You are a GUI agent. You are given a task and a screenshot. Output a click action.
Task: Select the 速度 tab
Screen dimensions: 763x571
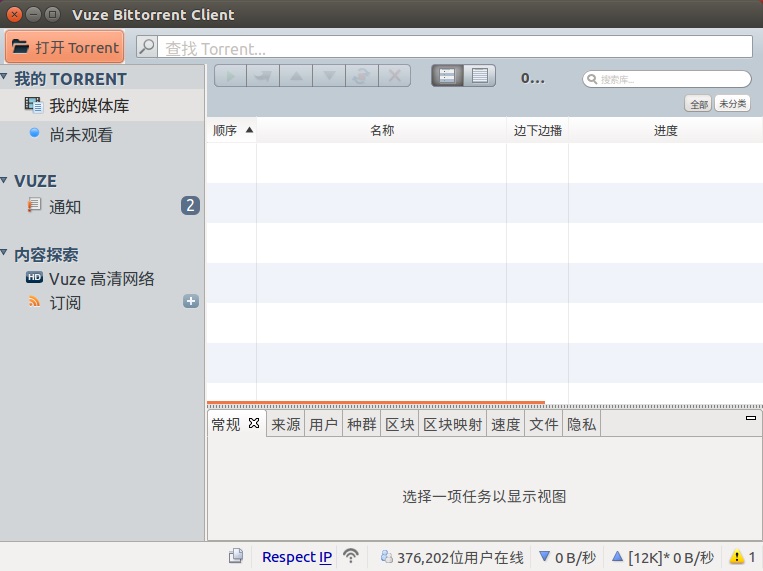click(x=506, y=424)
